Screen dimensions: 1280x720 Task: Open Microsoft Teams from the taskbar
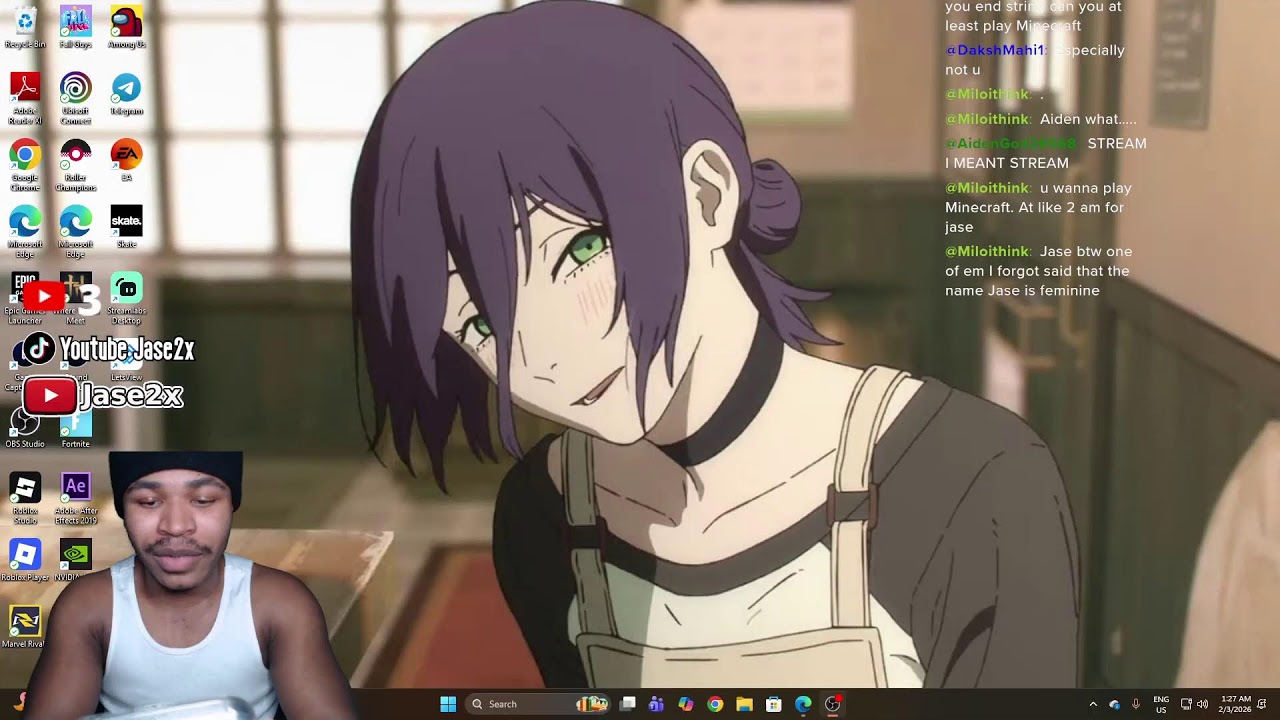tap(656, 704)
